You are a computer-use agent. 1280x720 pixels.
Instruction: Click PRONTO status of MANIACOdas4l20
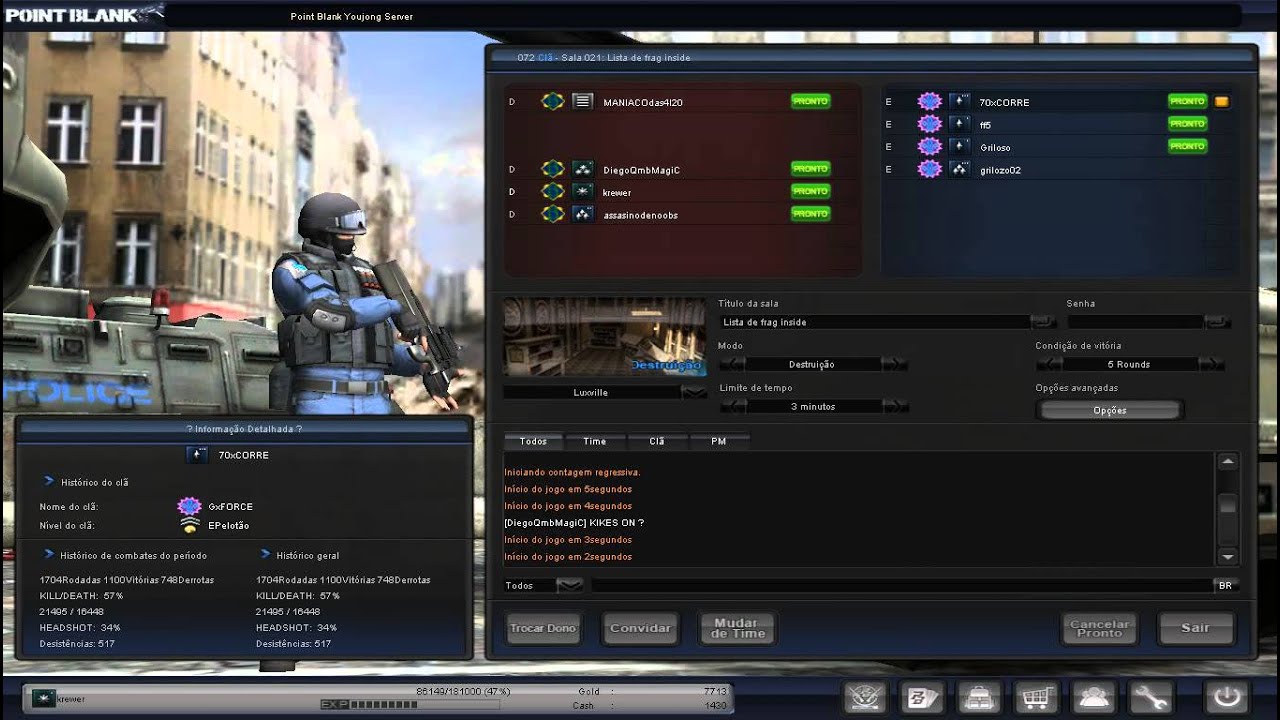coord(810,101)
